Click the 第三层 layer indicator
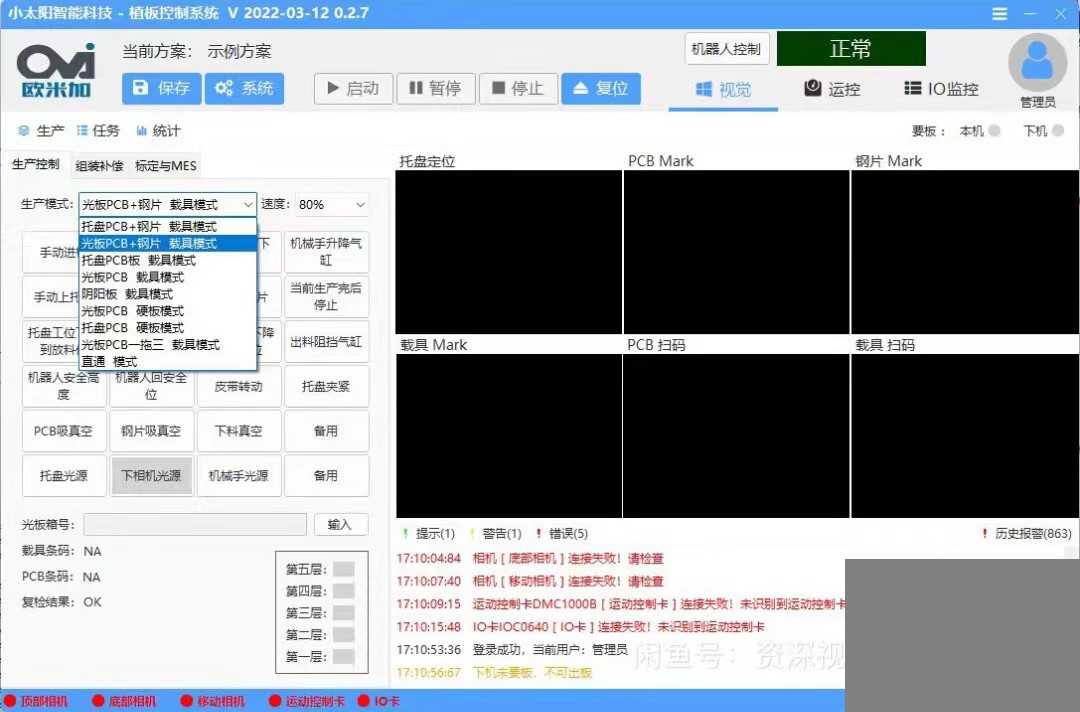Viewport: 1080px width, 712px height. 344,613
